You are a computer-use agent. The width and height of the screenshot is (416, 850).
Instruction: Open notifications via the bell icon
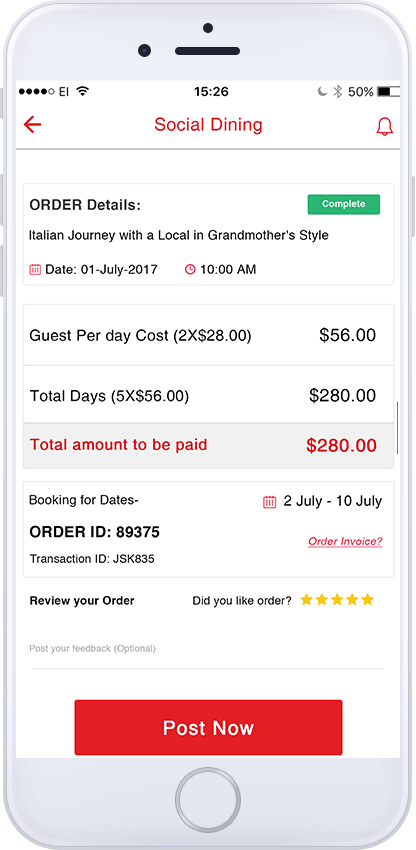pyautogui.click(x=384, y=126)
